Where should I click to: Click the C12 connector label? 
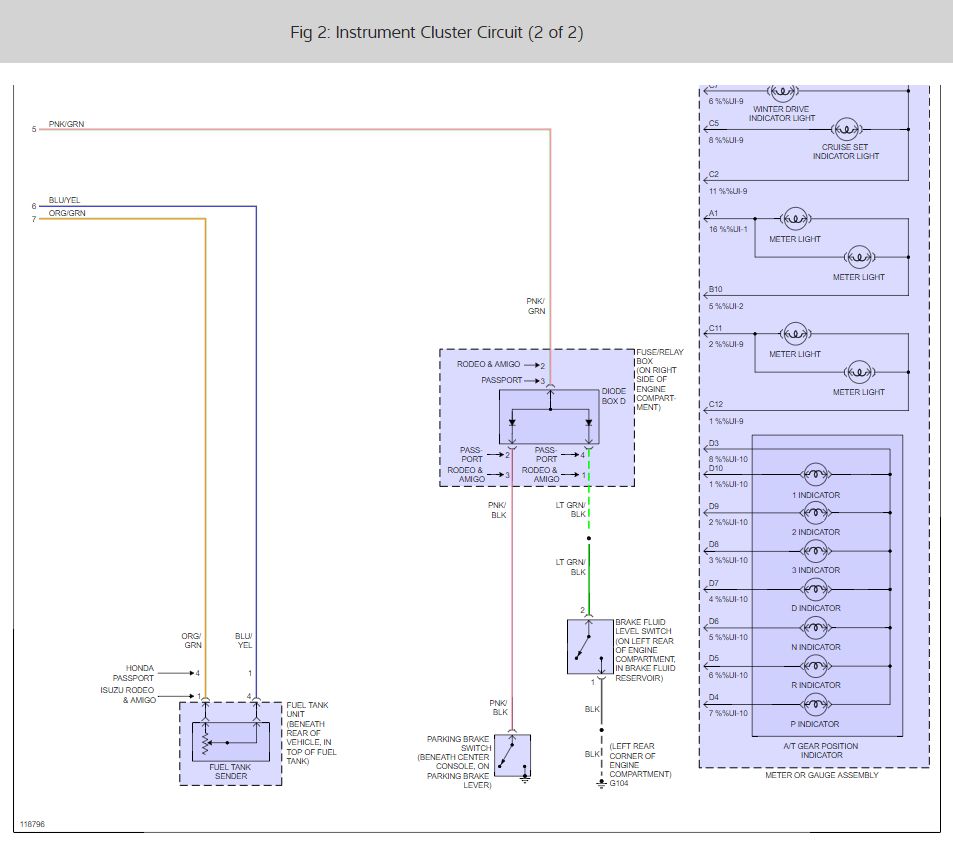tap(715, 405)
